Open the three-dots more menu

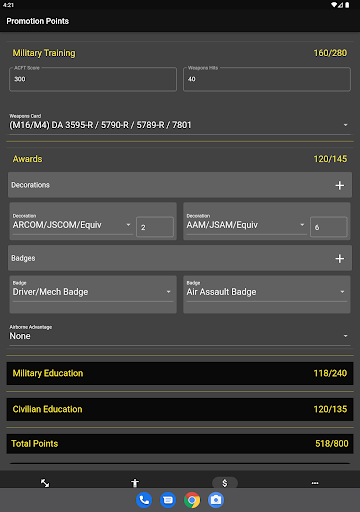(x=315, y=483)
